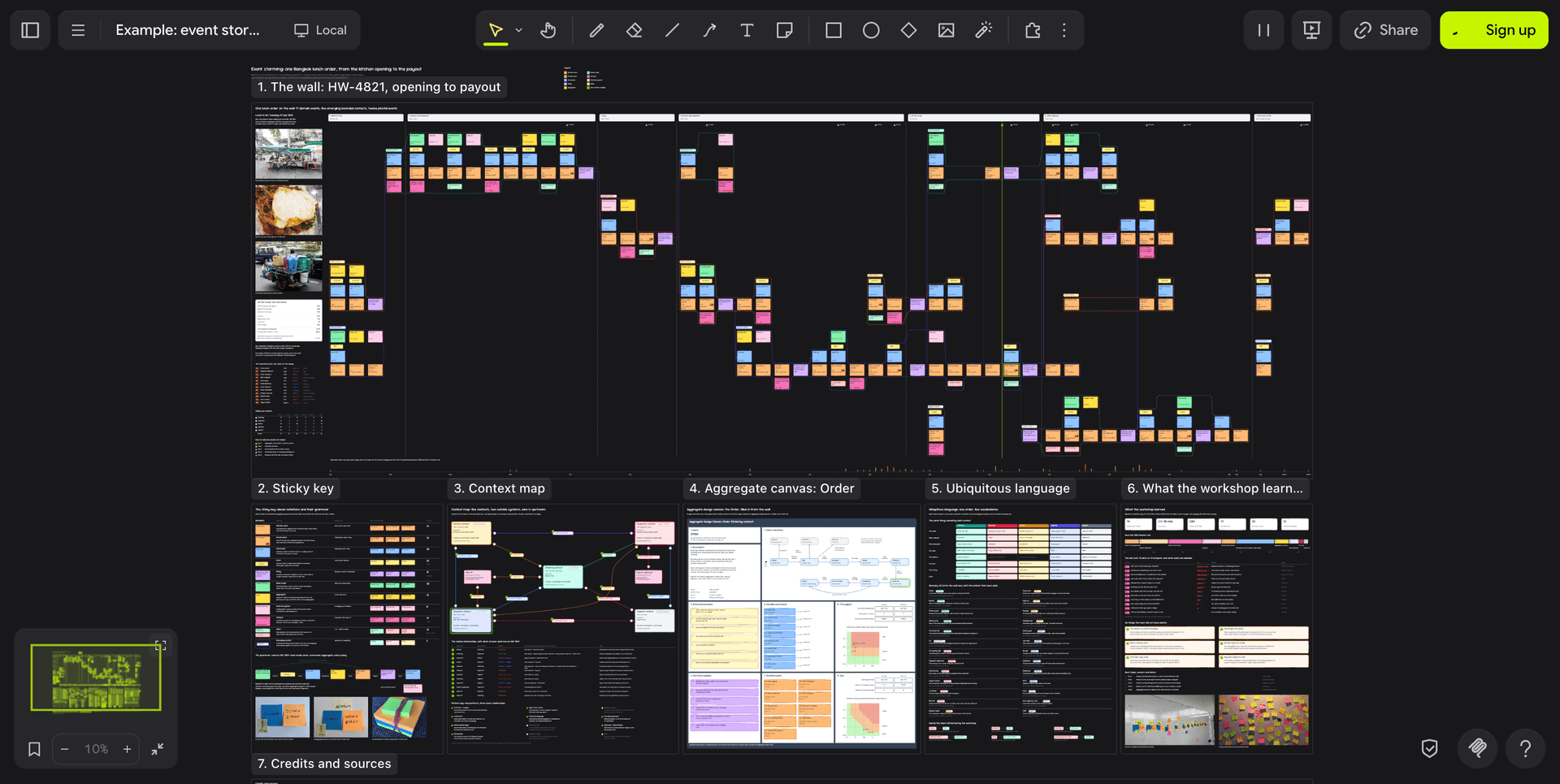Viewport: 1560px width, 784px height.
Task: Open the '3. Context map' frame label
Action: pos(499,488)
